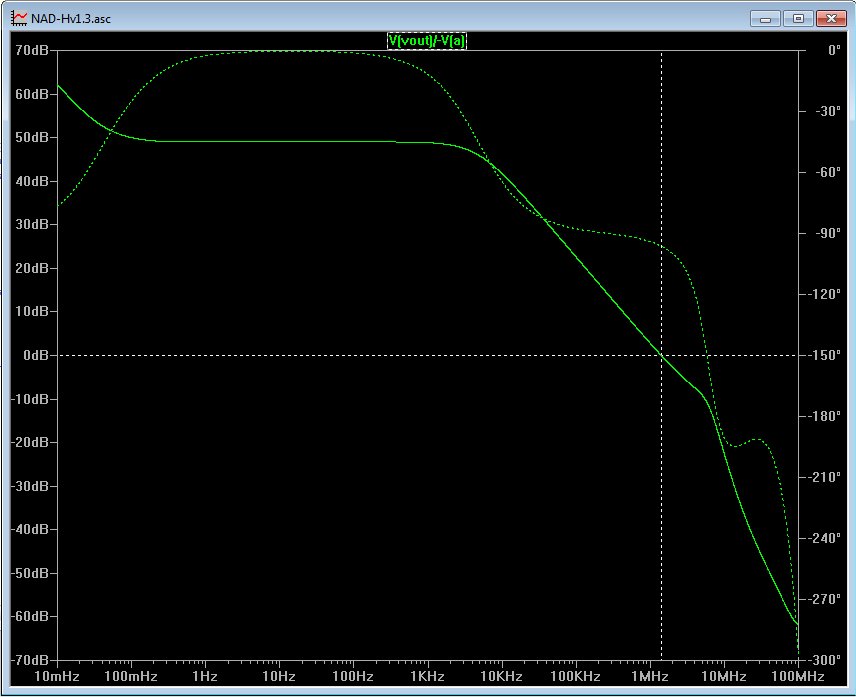Click the 0° phase axis label
856x697 pixels.
coord(834,50)
